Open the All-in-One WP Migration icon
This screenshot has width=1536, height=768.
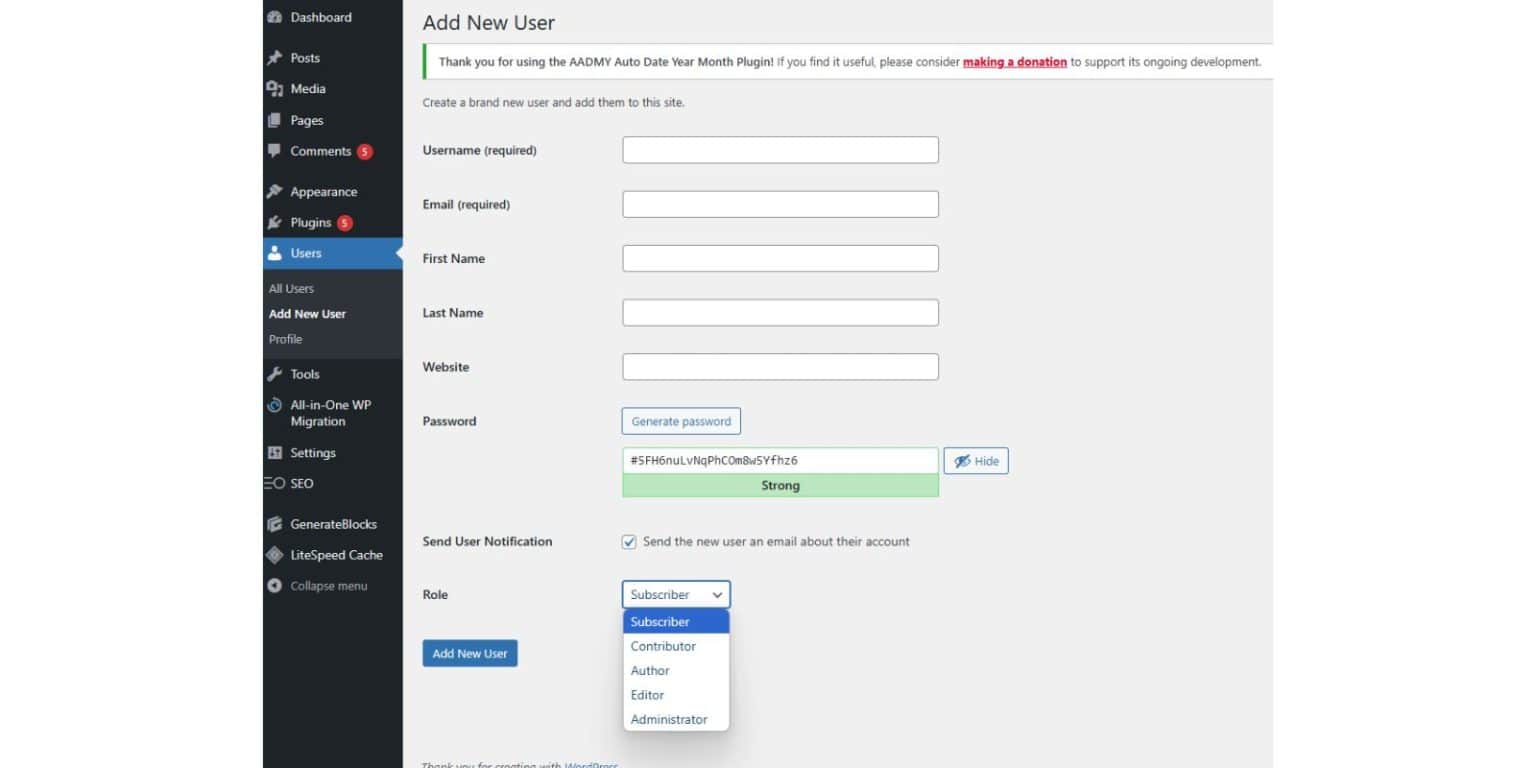274,405
